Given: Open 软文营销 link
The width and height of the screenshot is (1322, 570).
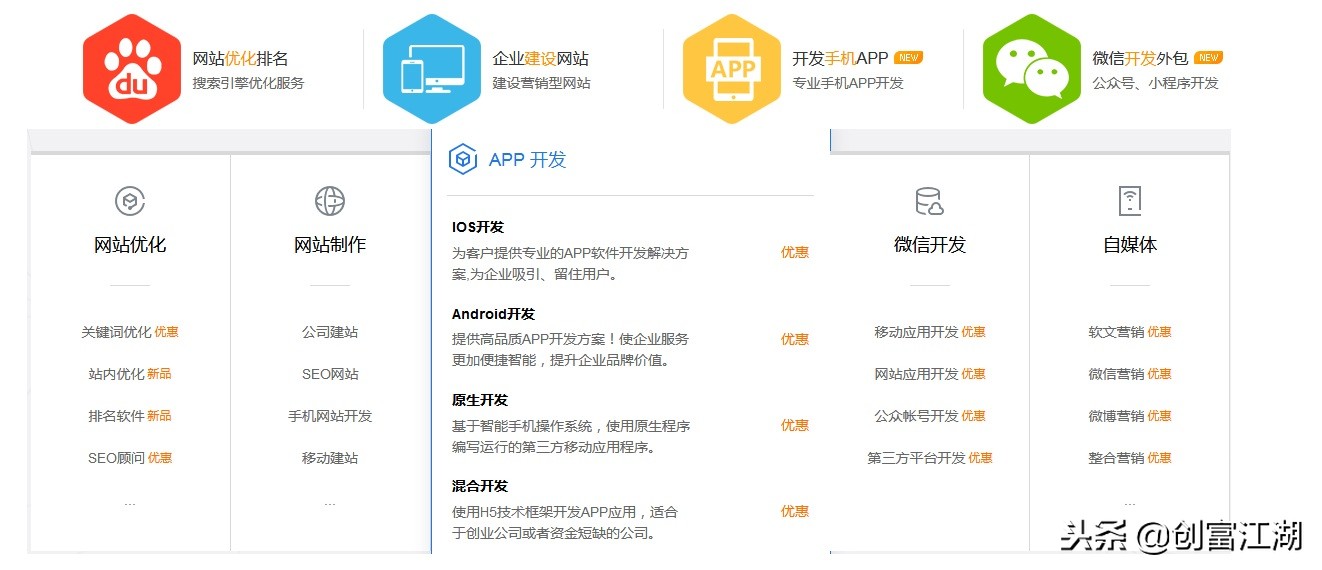Looking at the screenshot, I should coord(1116,332).
